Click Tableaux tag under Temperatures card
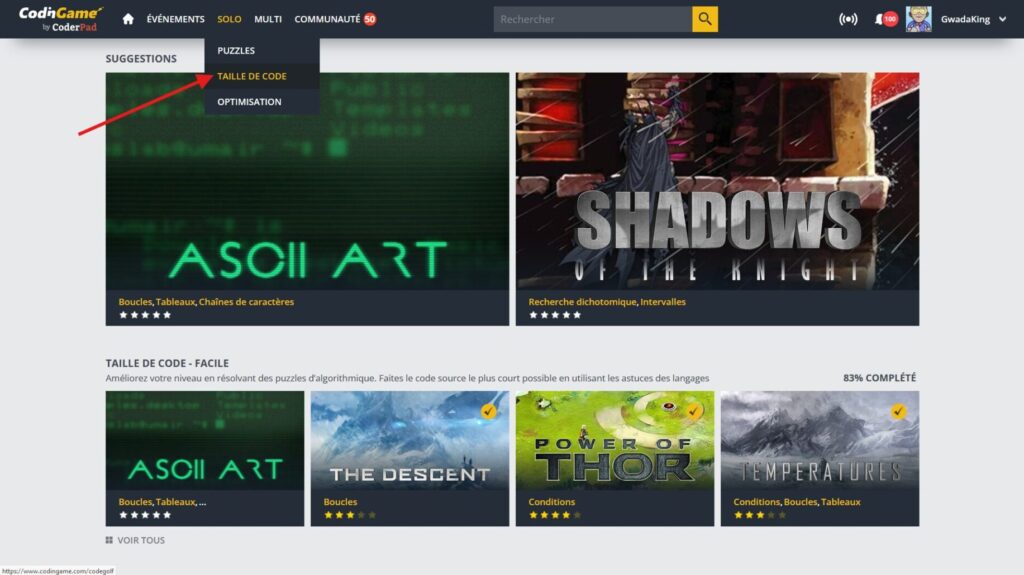This screenshot has height=575, width=1024. [840, 502]
